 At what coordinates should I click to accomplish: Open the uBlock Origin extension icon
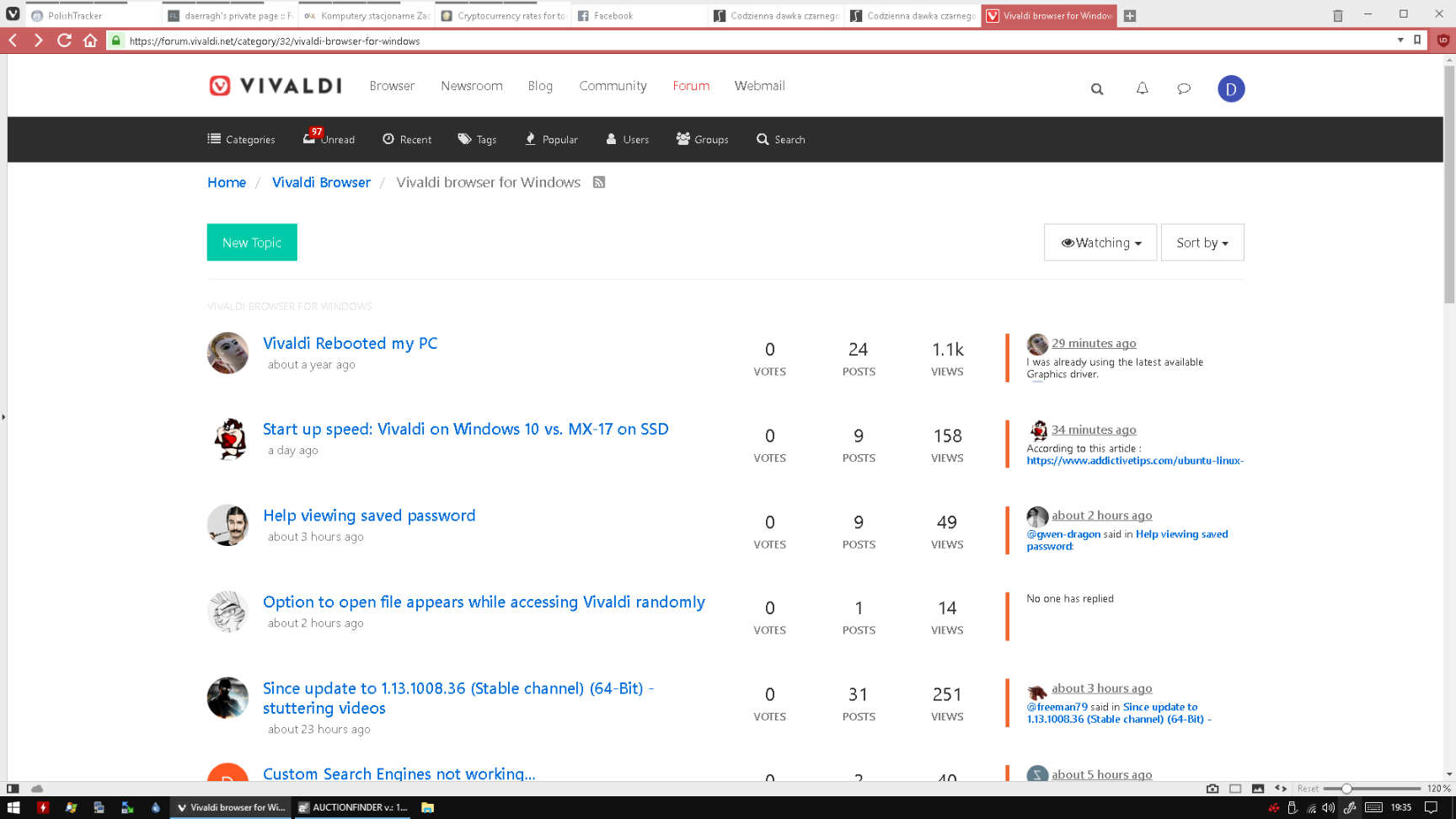coord(1443,40)
